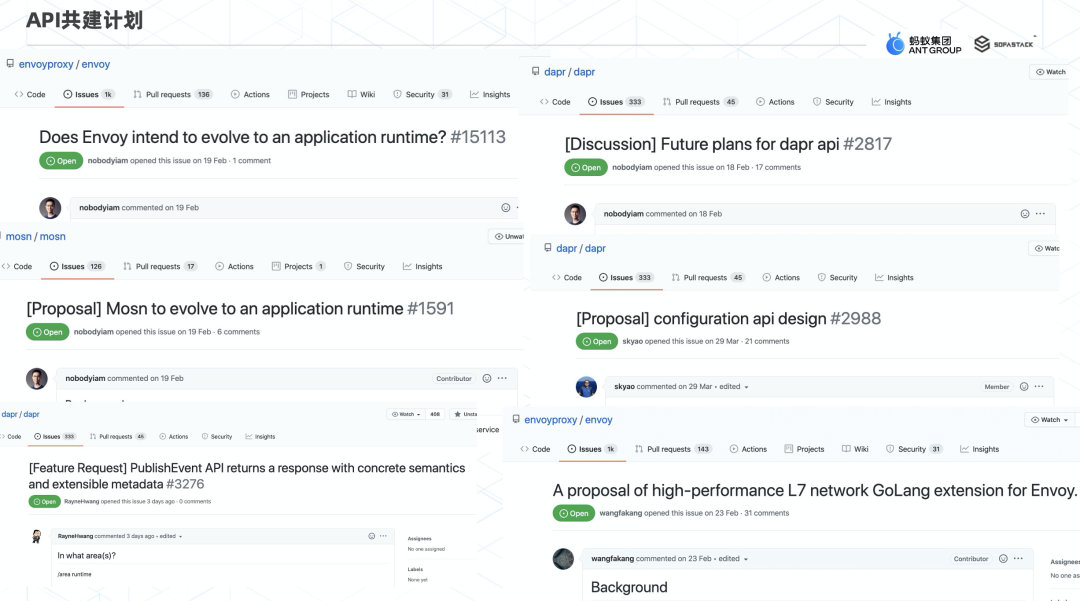Image resolution: width=1080 pixels, height=601 pixels.
Task: Click RayneHwang's profile avatar
Action: pyautogui.click(x=37, y=536)
